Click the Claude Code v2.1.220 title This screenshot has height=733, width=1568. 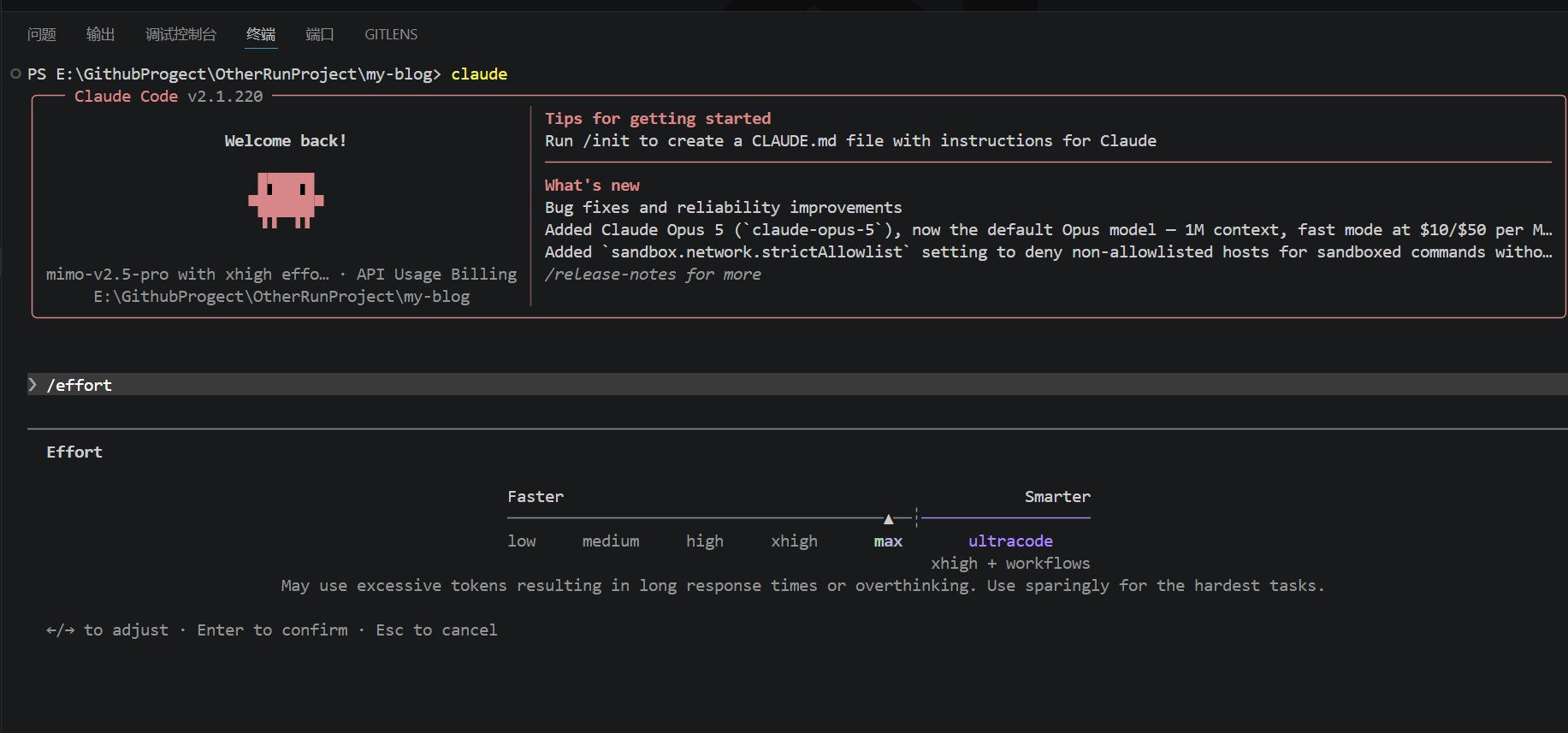pos(169,96)
